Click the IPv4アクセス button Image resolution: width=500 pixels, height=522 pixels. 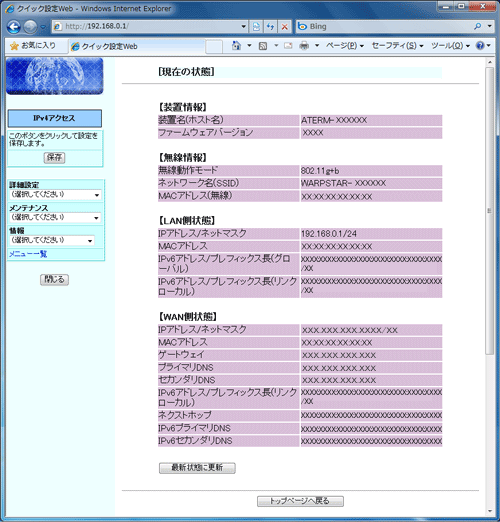click(55, 118)
